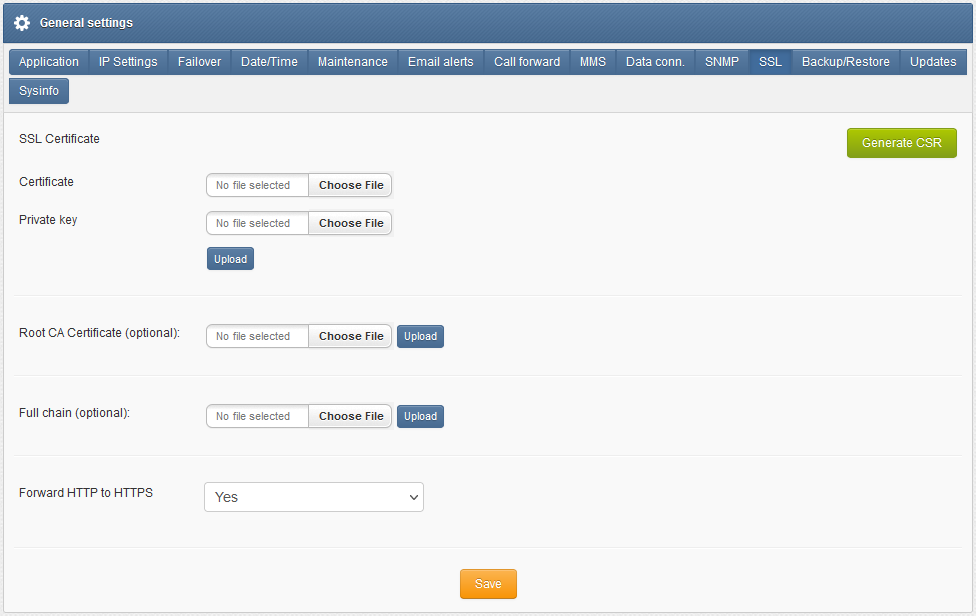Click the 'General settings' title text

tap(87, 23)
